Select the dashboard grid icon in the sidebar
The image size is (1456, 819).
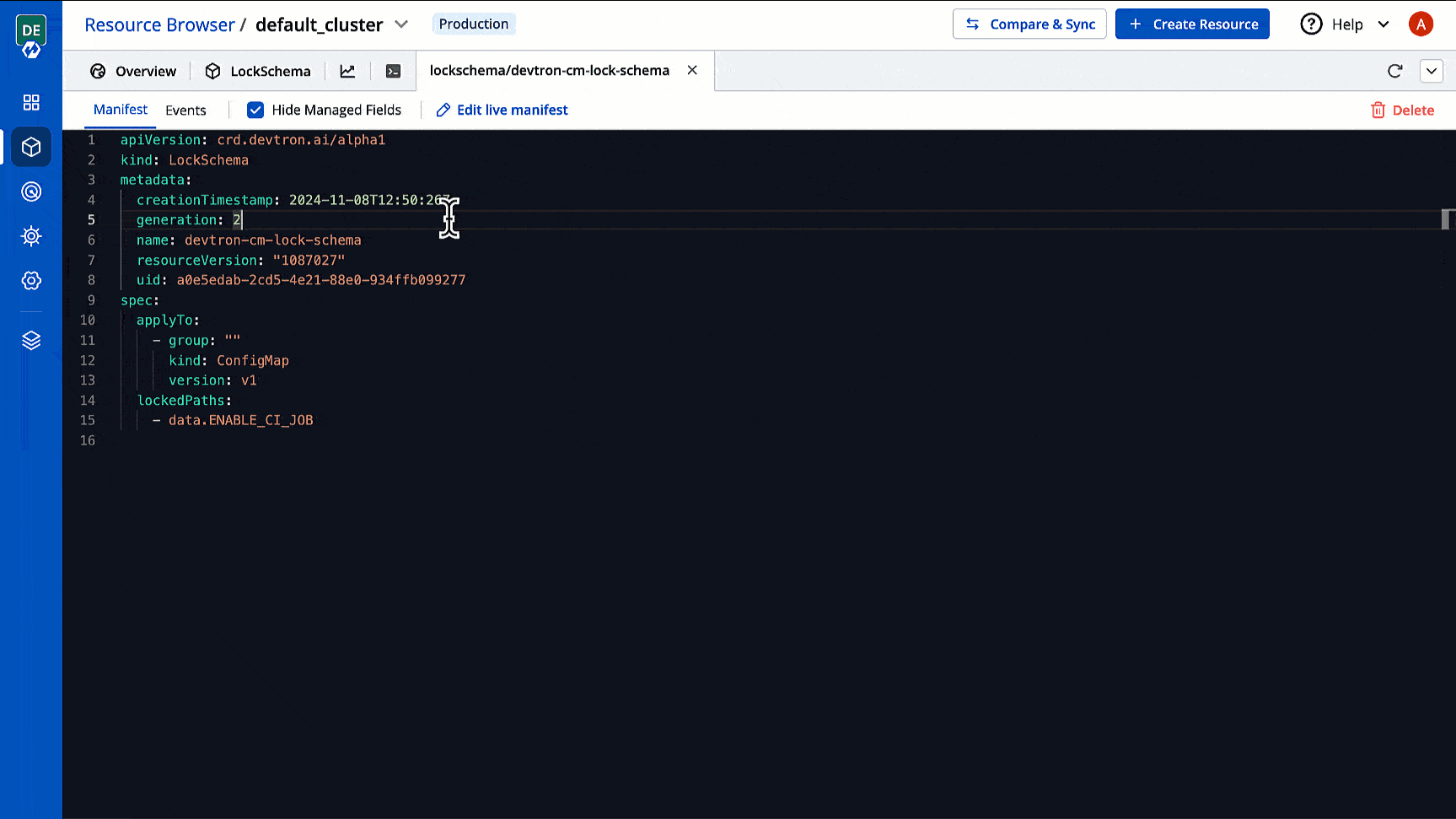tap(31, 102)
